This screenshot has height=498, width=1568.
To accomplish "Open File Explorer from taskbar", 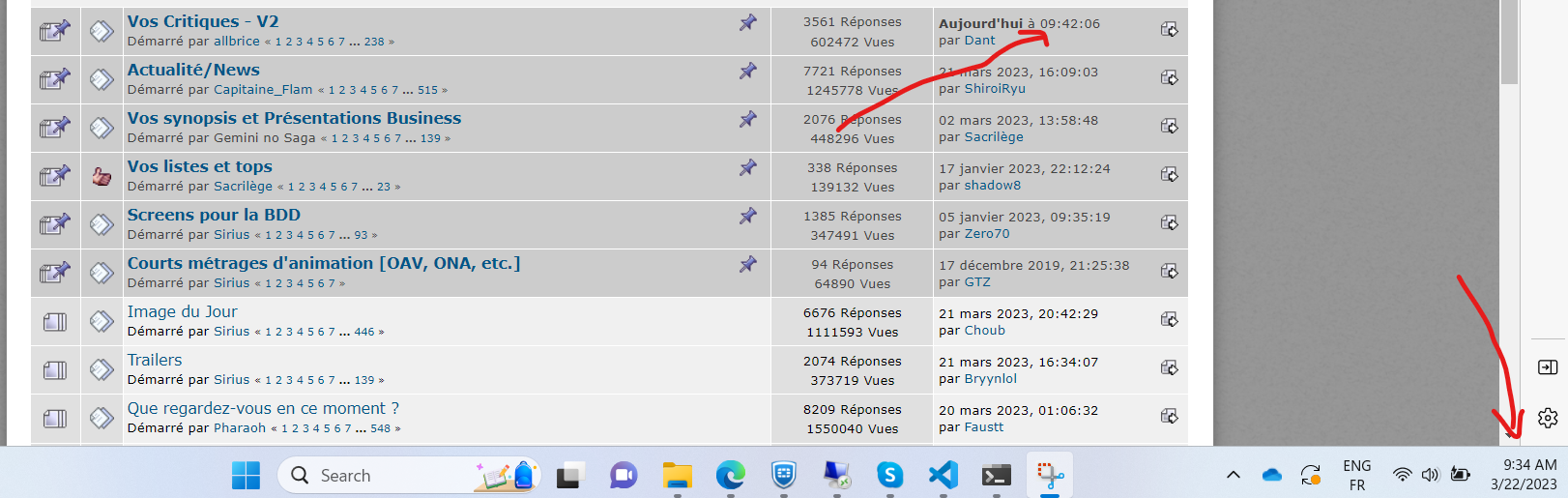I will click(678, 475).
